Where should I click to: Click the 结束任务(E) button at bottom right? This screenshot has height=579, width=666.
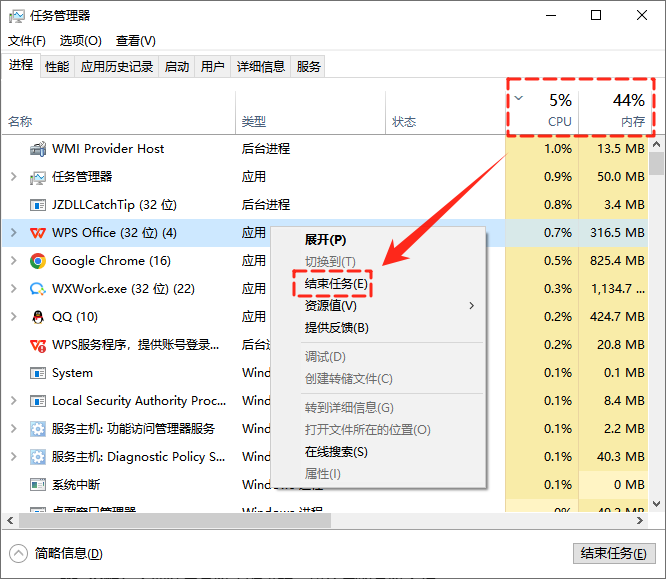click(614, 554)
